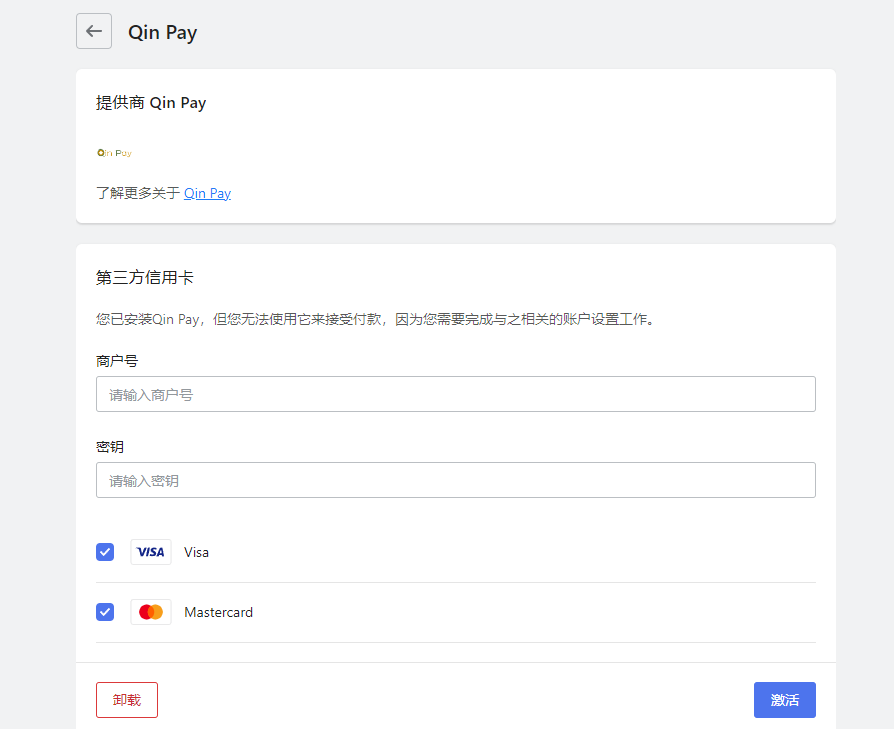Uncheck the Mastercard checkbox
The width and height of the screenshot is (894, 729).
105,612
